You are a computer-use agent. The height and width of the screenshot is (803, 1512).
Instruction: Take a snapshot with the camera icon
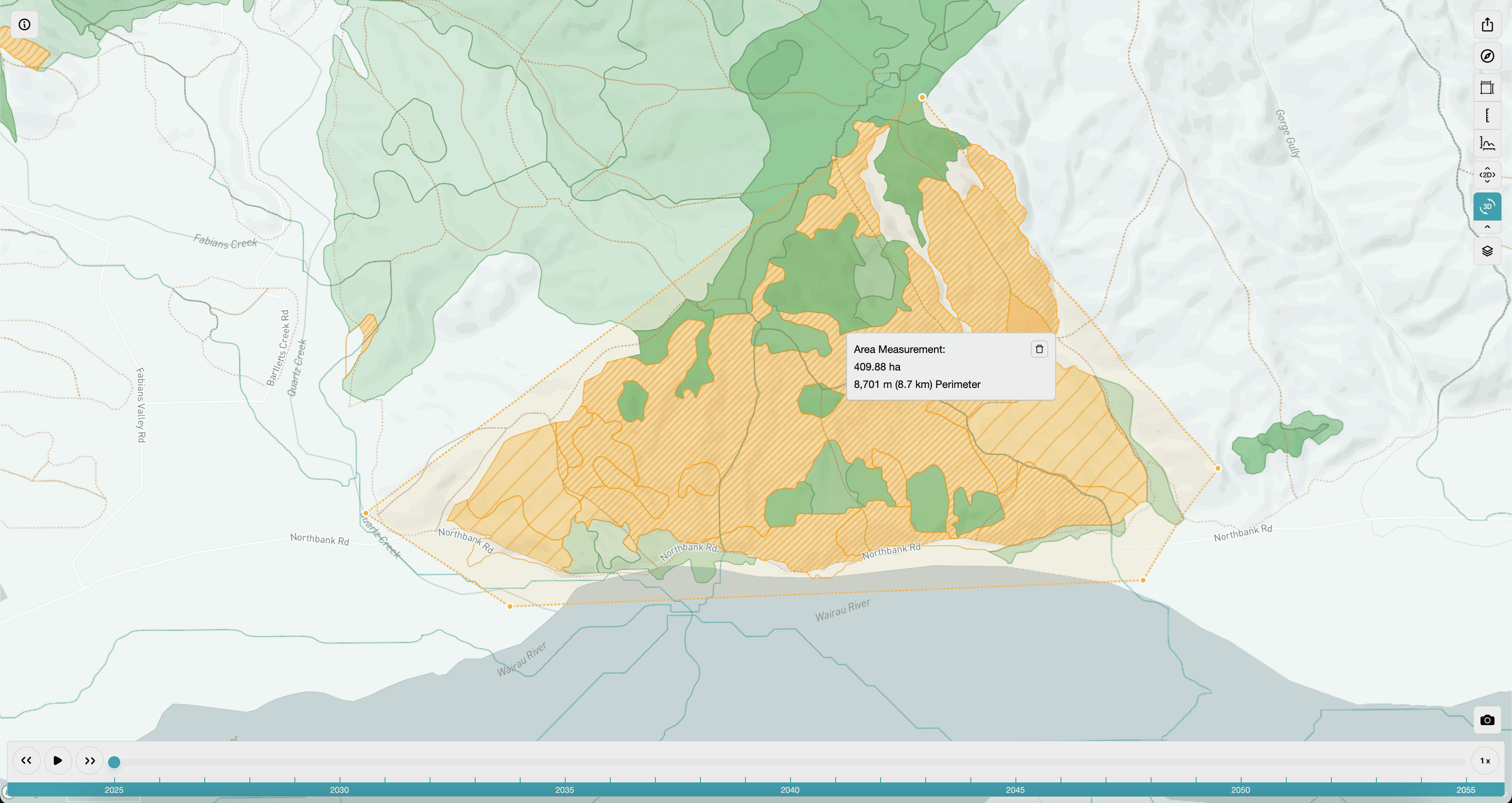[x=1487, y=720]
